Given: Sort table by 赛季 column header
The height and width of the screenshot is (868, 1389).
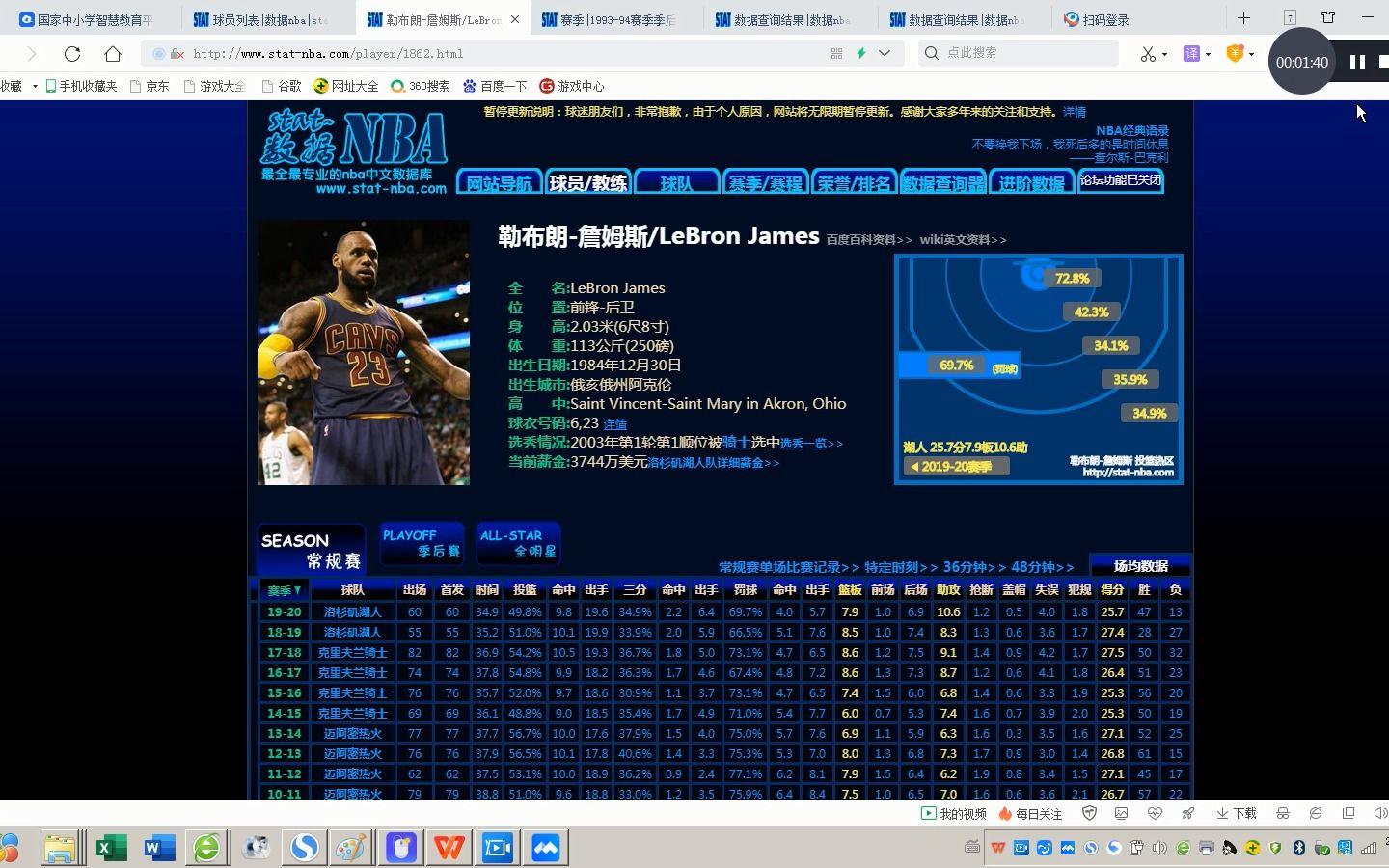Looking at the screenshot, I should pos(284,590).
